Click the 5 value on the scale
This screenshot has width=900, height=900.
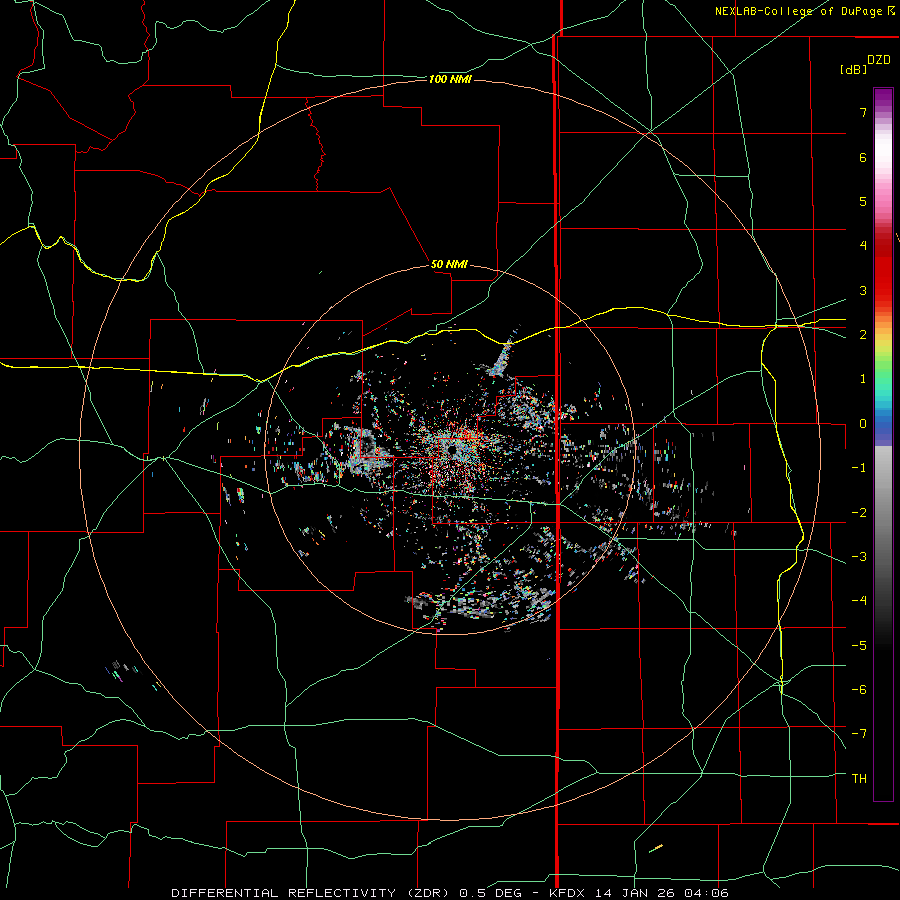[x=863, y=201]
